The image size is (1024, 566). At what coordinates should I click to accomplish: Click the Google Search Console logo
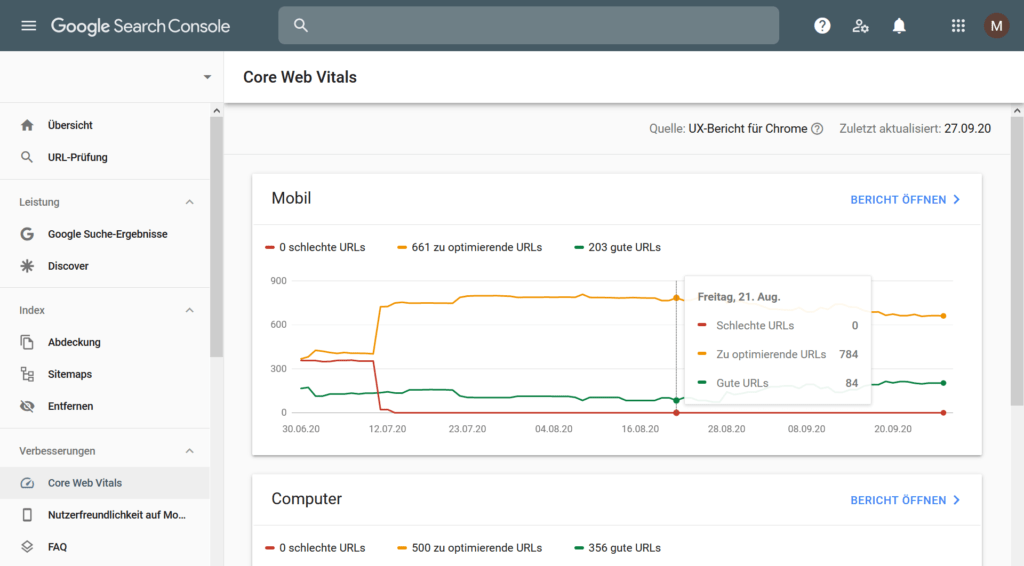pos(140,26)
